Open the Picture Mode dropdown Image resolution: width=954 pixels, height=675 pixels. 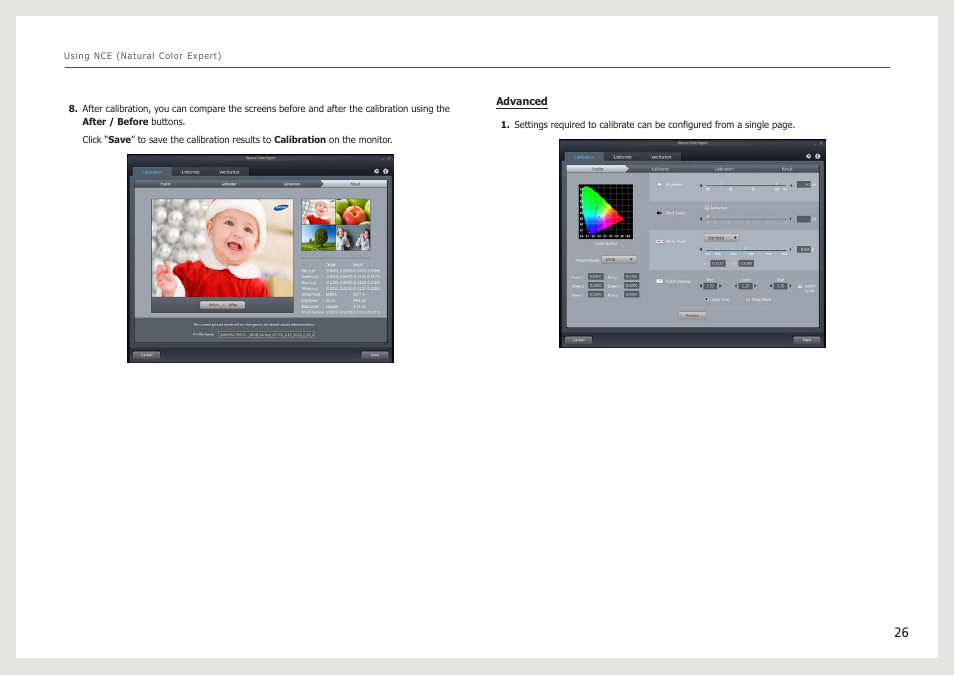pos(619,260)
